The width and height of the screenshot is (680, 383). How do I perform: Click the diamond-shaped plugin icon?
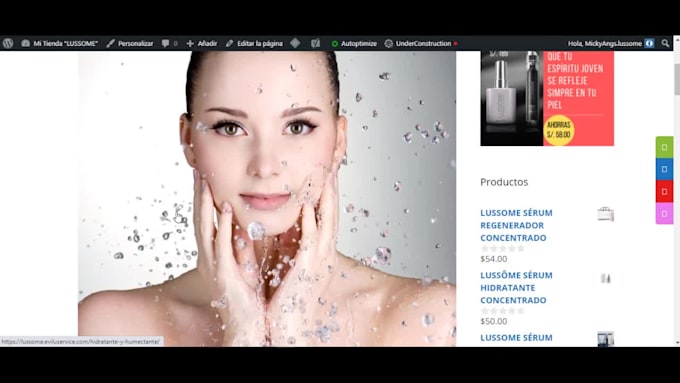pos(295,43)
